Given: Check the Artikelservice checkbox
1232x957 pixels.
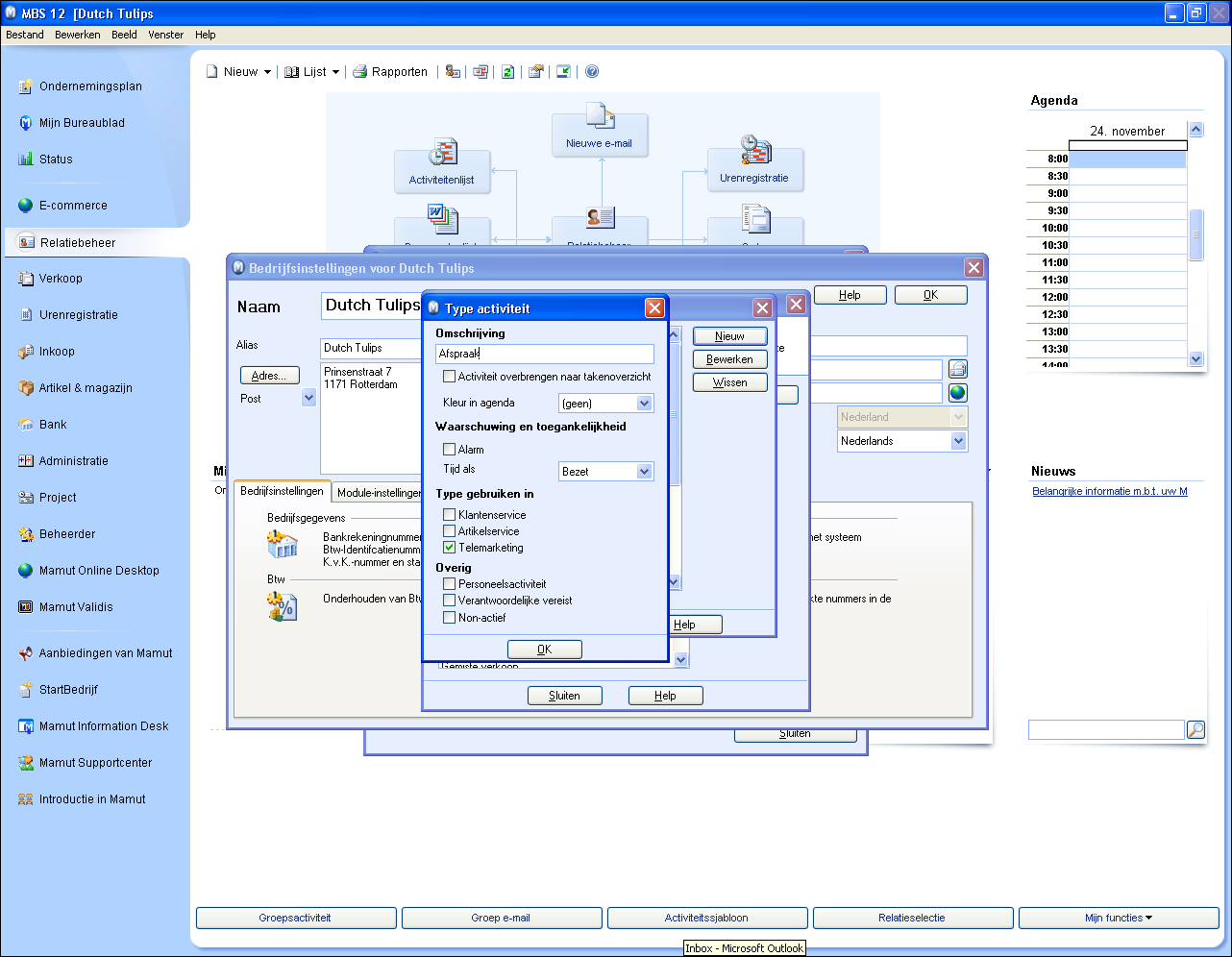Looking at the screenshot, I should (x=449, y=530).
